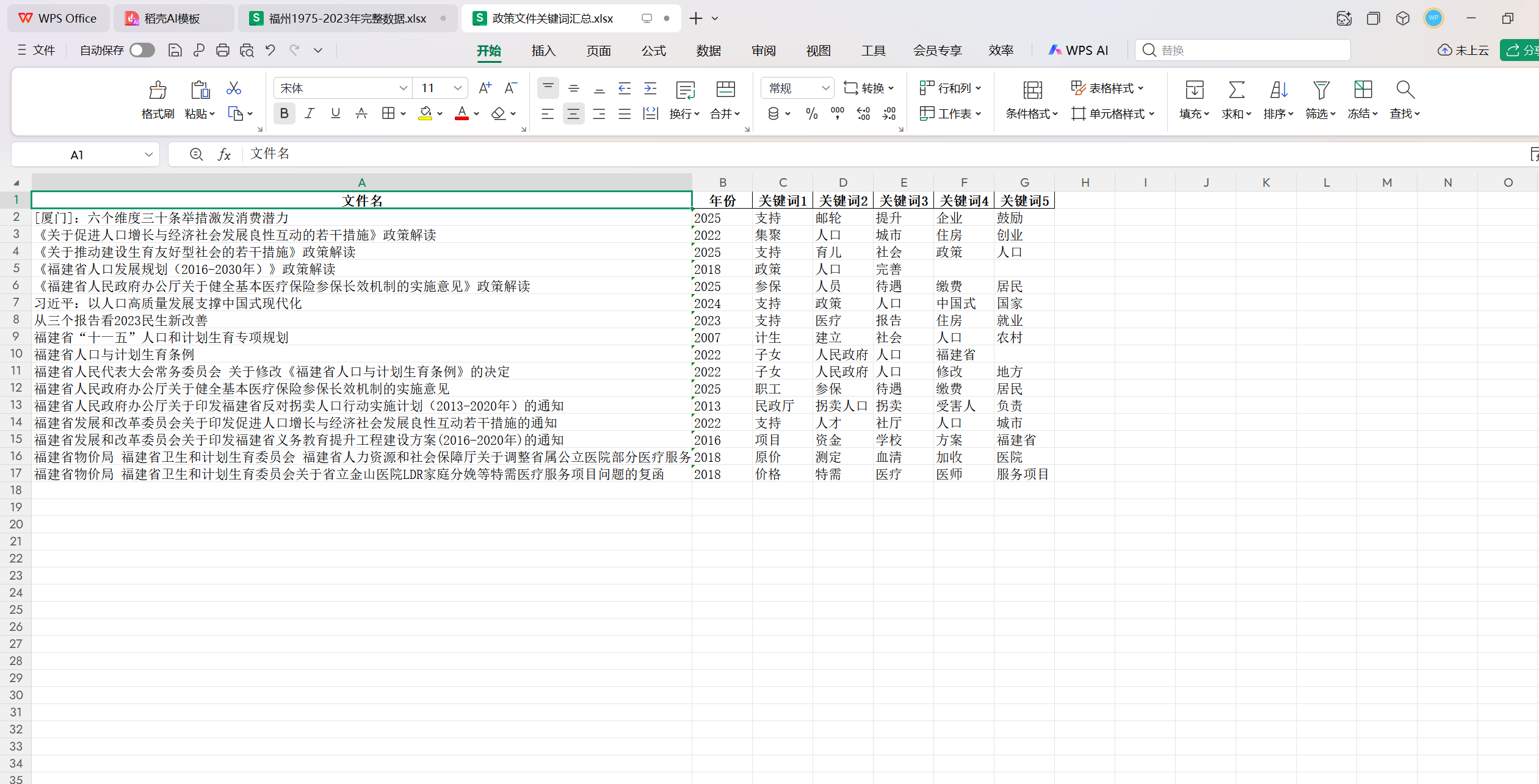Toggle Bold formatting button
Screen dimensions: 1539x784
coord(284,113)
